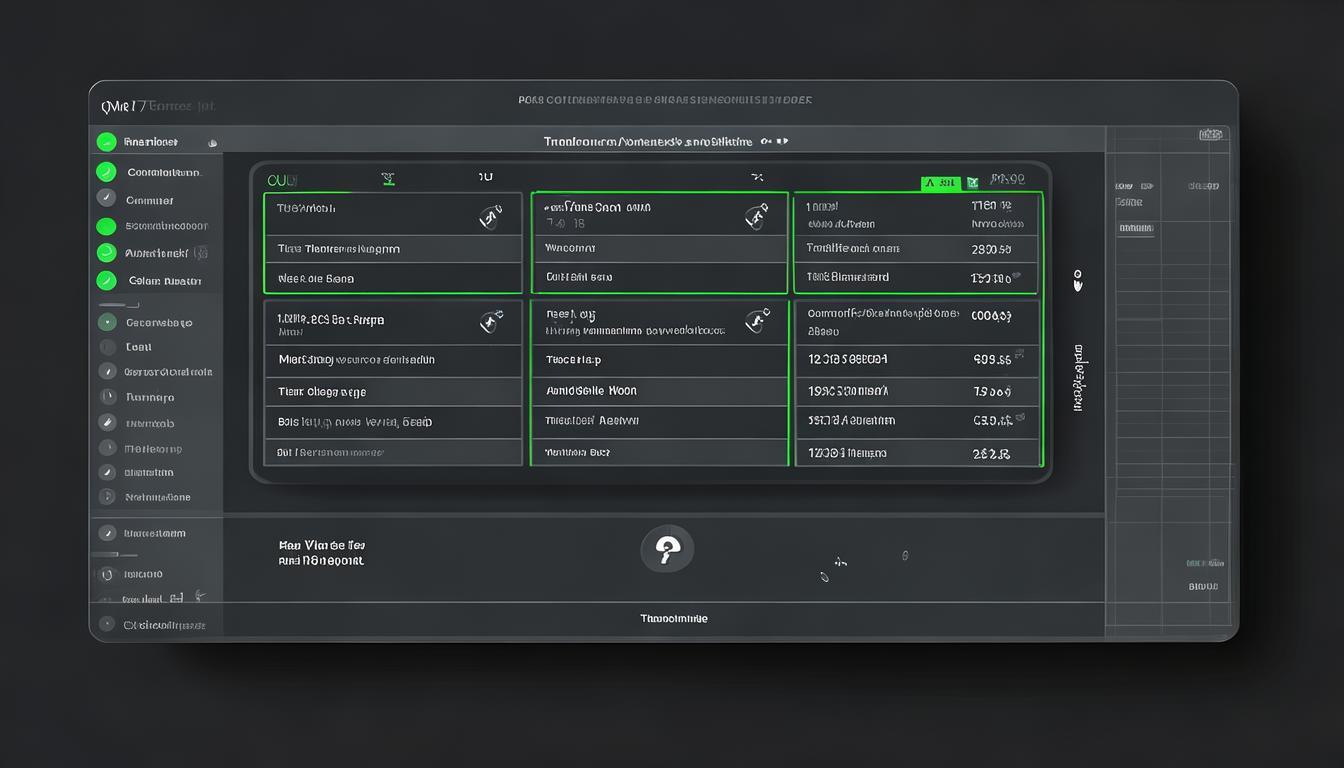Click the centered text in the bottom bar
1344x768 pixels.
673,619
